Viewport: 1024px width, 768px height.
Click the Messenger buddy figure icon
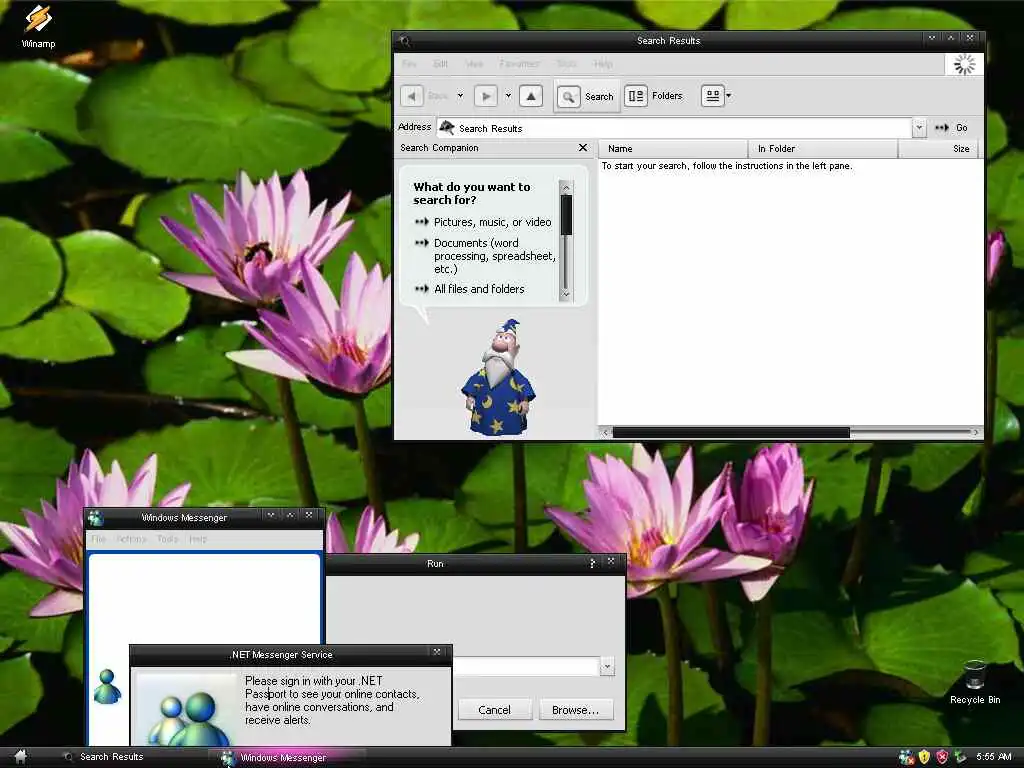click(x=107, y=686)
